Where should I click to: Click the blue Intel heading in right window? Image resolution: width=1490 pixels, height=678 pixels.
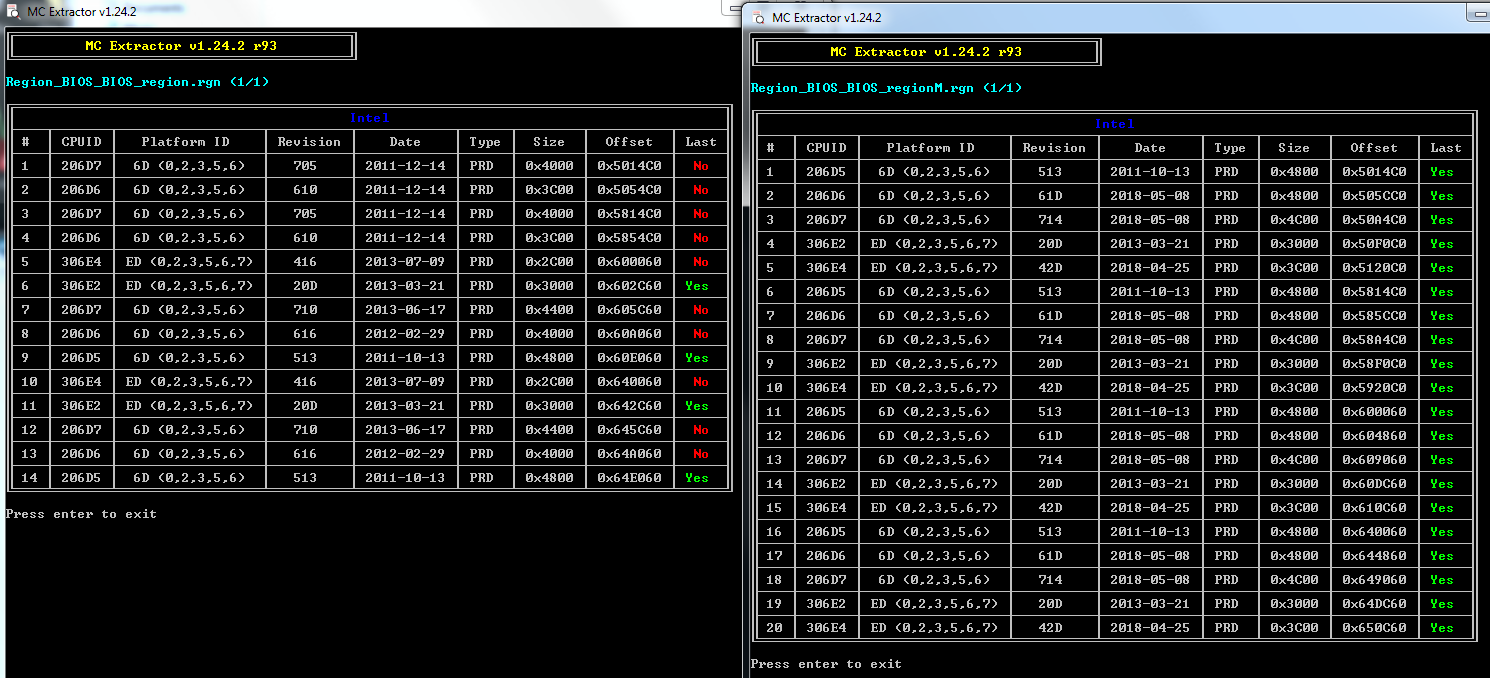[x=1115, y=124]
